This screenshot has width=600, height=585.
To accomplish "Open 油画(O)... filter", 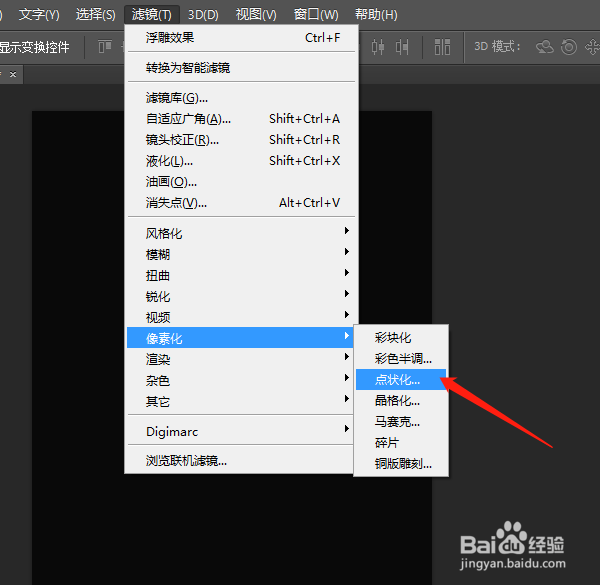I will coord(242,182).
